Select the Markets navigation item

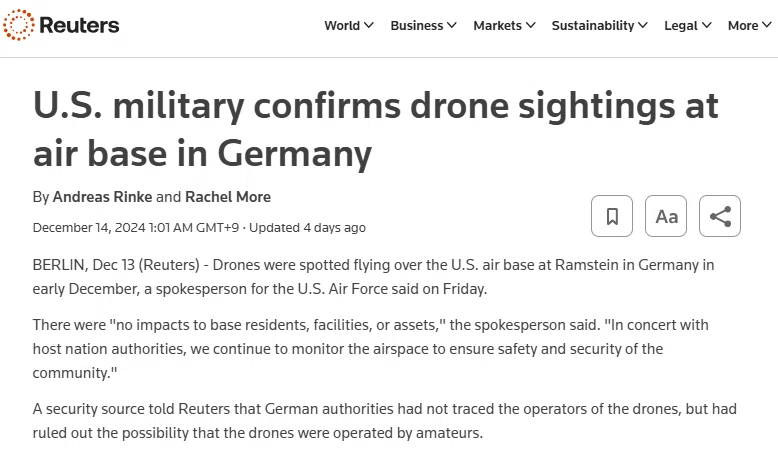pyautogui.click(x=497, y=25)
